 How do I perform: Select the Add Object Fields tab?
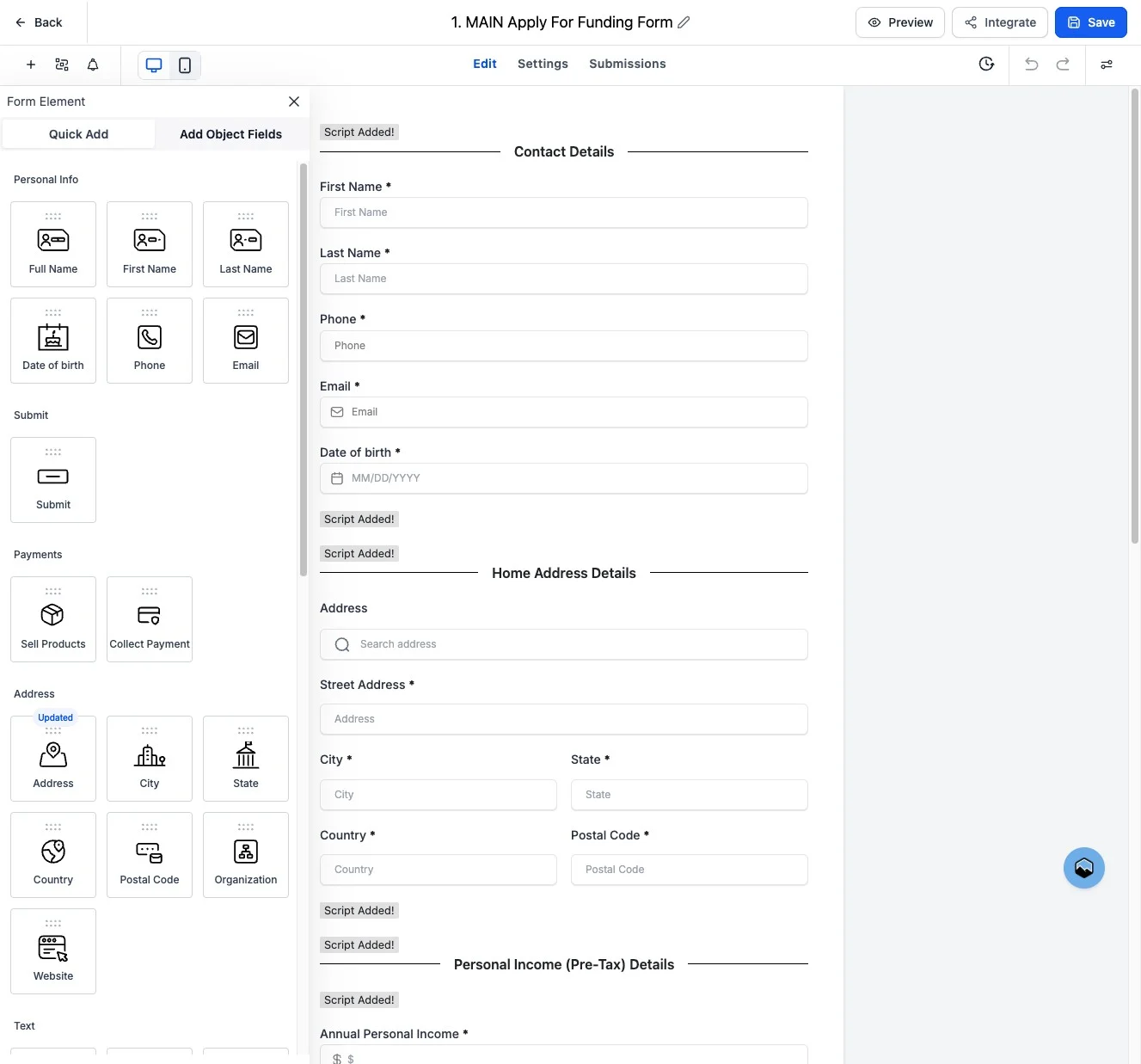click(230, 134)
